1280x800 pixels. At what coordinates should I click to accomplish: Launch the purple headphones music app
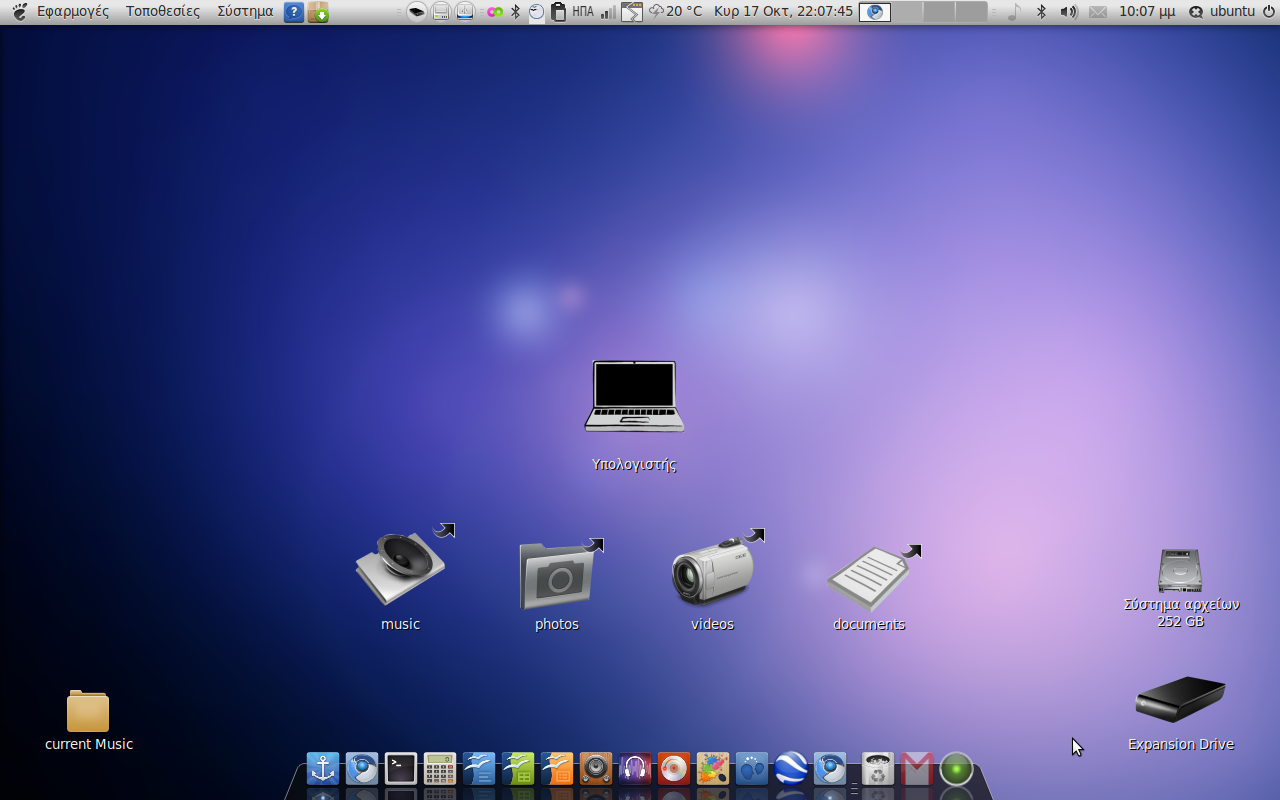click(635, 768)
